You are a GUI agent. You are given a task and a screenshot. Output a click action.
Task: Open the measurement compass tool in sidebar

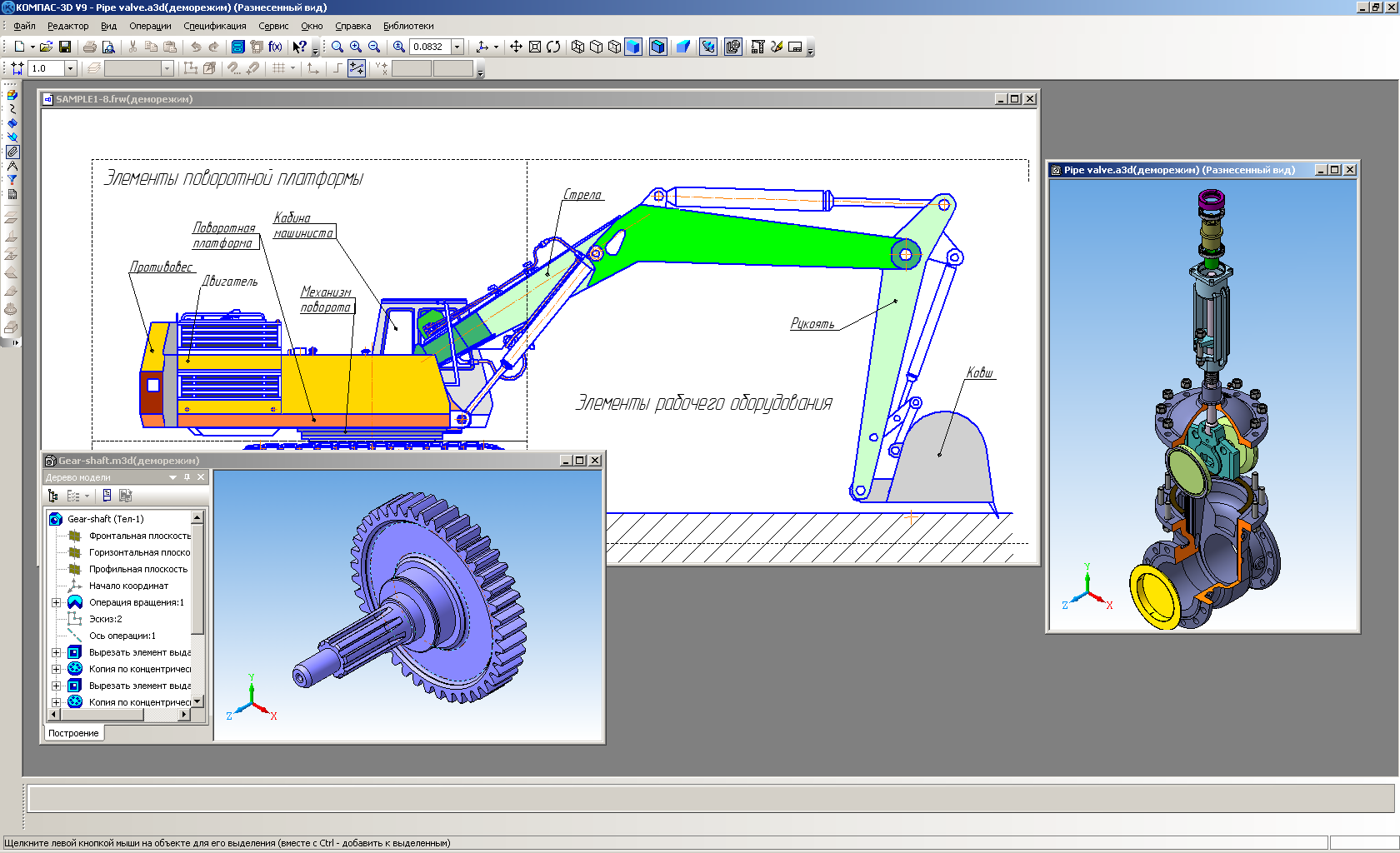click(12, 166)
